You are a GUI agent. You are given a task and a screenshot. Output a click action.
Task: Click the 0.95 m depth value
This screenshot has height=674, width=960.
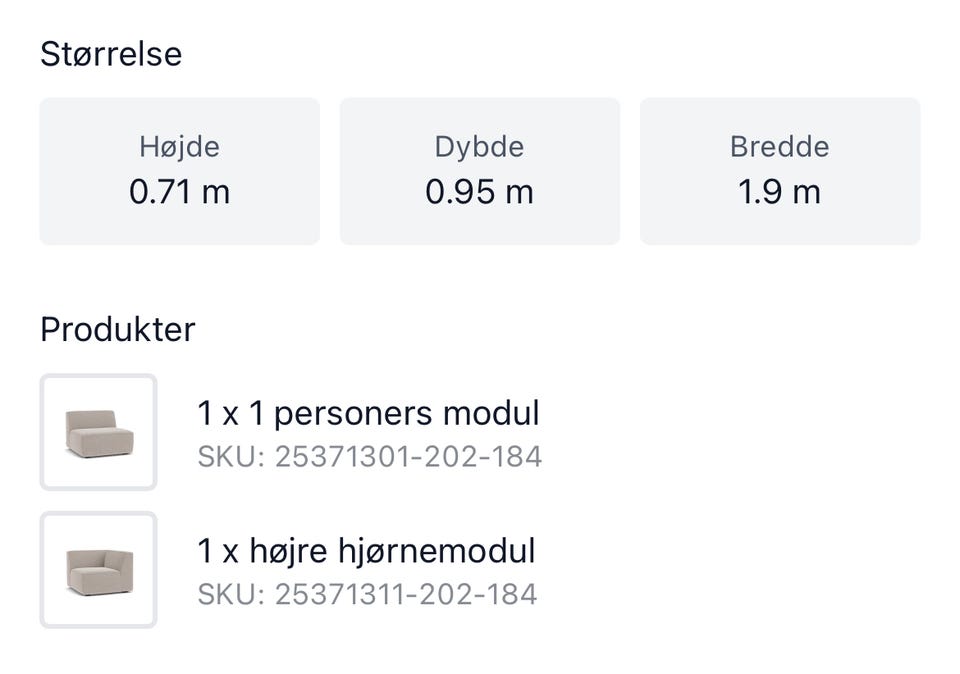(479, 191)
